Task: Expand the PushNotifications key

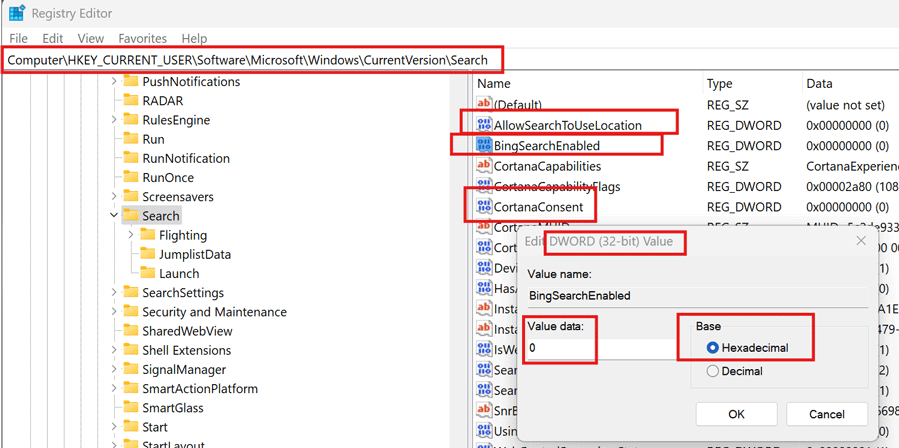Action: click(x=114, y=81)
